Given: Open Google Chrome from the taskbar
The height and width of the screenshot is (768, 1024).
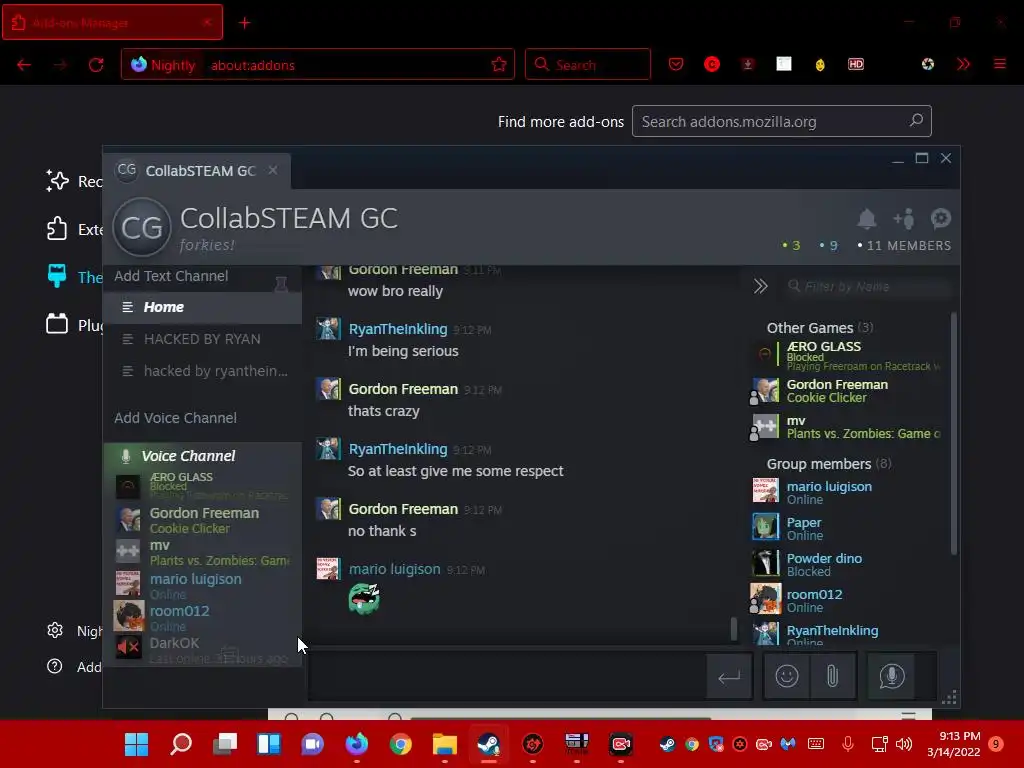Looking at the screenshot, I should (400, 744).
